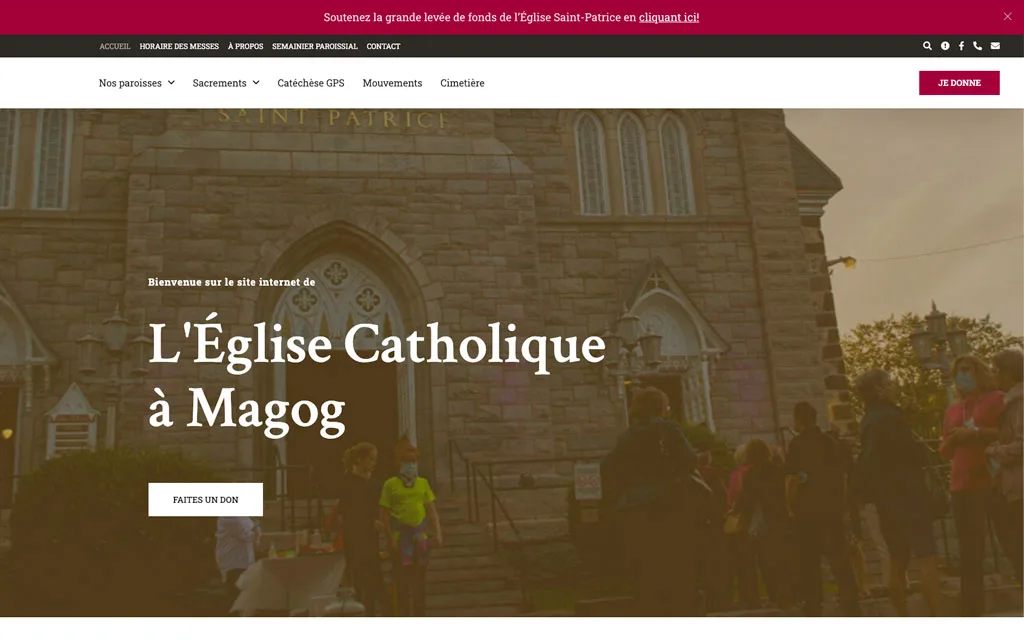This screenshot has height=640, width=1024.
Task: Select ACCUEIL in the top bar
Action: coord(115,46)
